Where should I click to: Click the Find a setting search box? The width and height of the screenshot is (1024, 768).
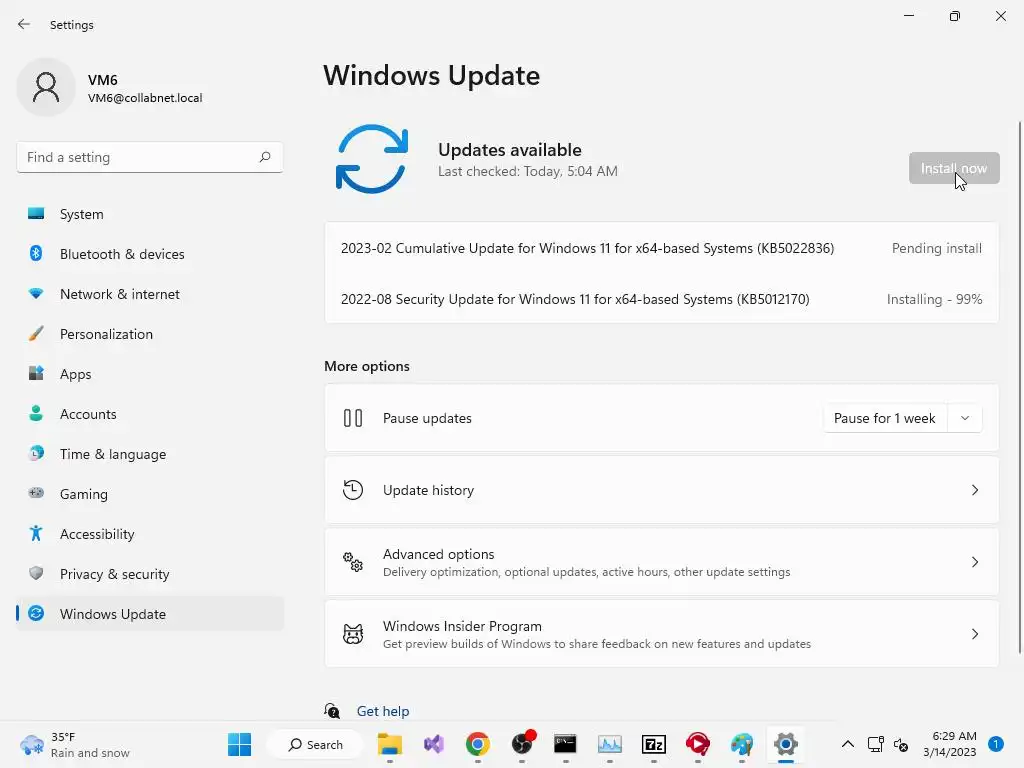(150, 157)
